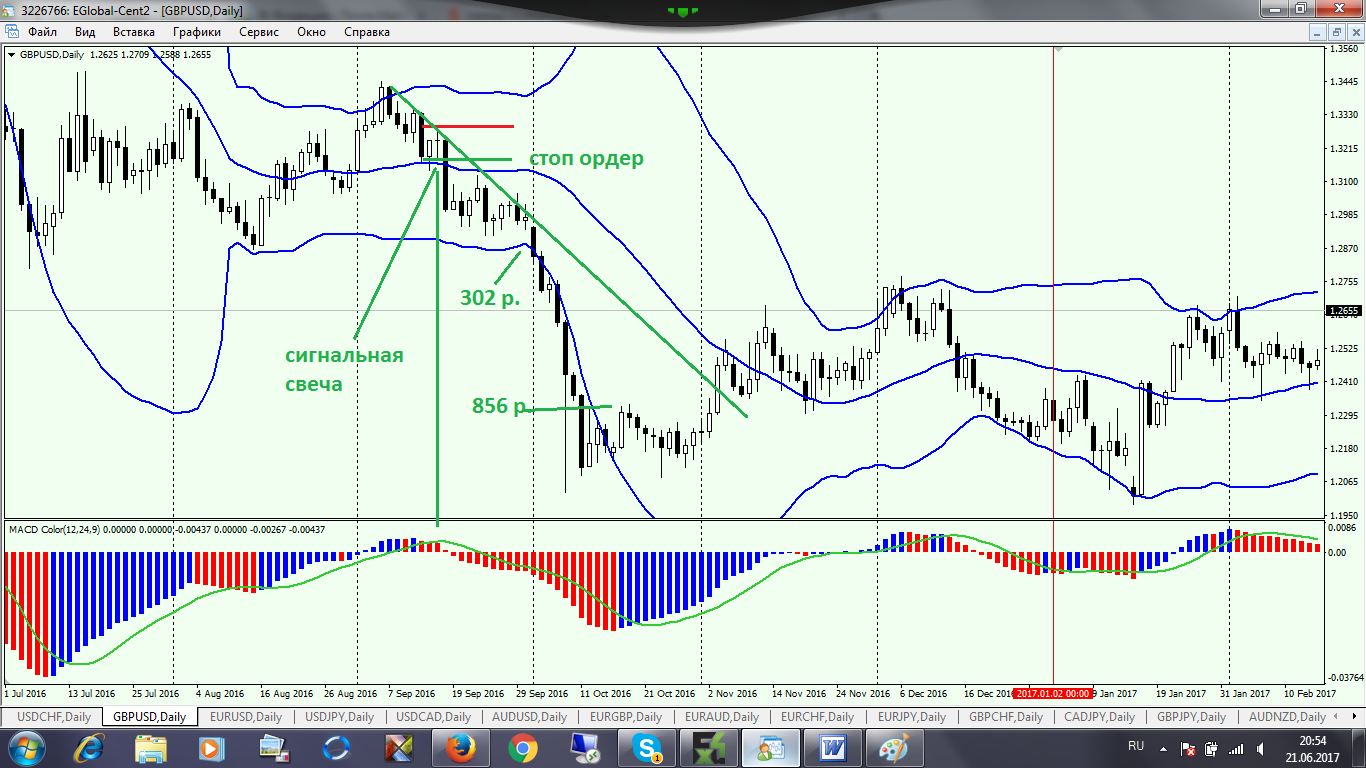Viewport: 1366px width, 768px height.
Task: Click the chart shift marker triangle at the chart top
Action: 1059,48
